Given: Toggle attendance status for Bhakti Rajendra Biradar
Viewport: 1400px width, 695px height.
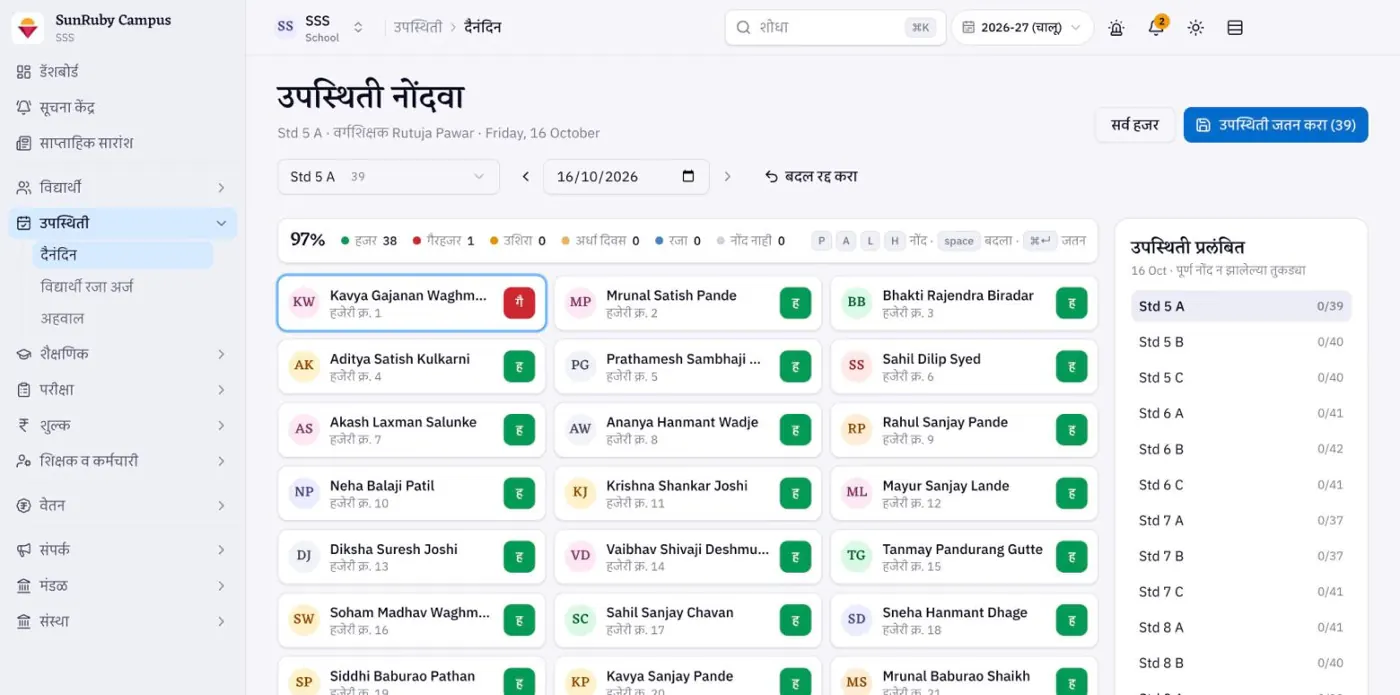Looking at the screenshot, I should click(x=1071, y=302).
